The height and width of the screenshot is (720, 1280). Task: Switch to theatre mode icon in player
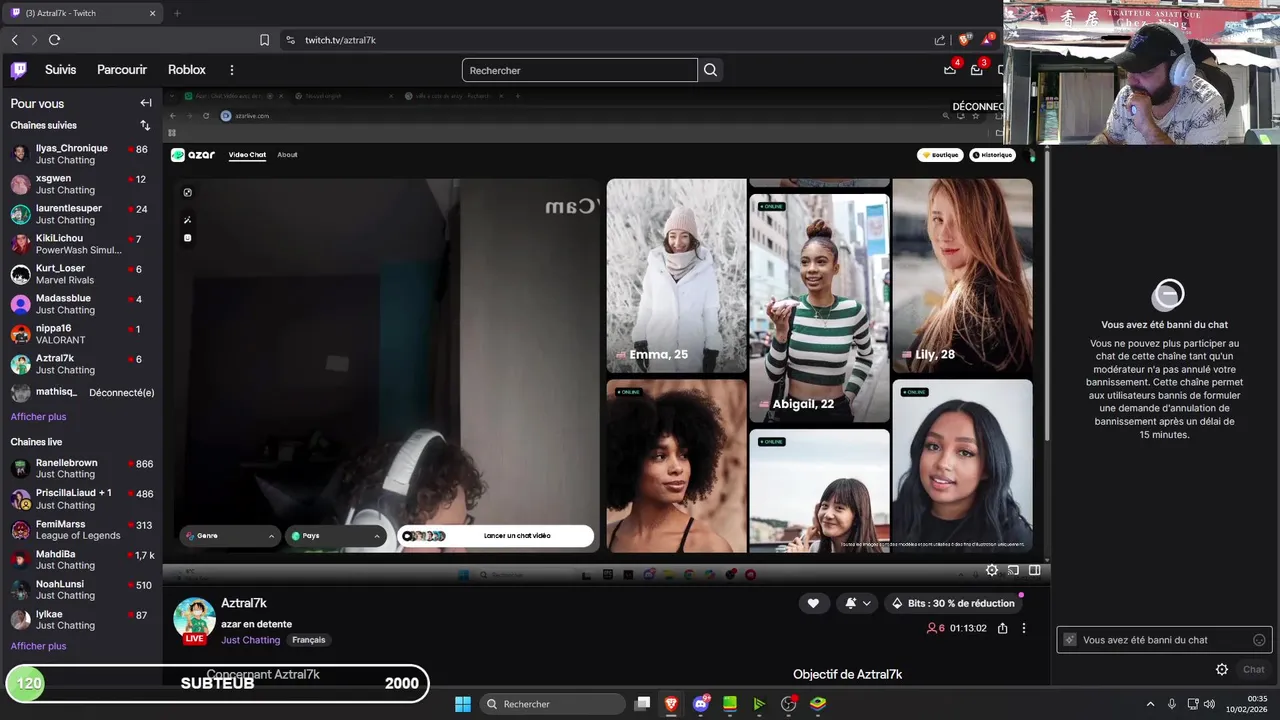(x=1034, y=570)
